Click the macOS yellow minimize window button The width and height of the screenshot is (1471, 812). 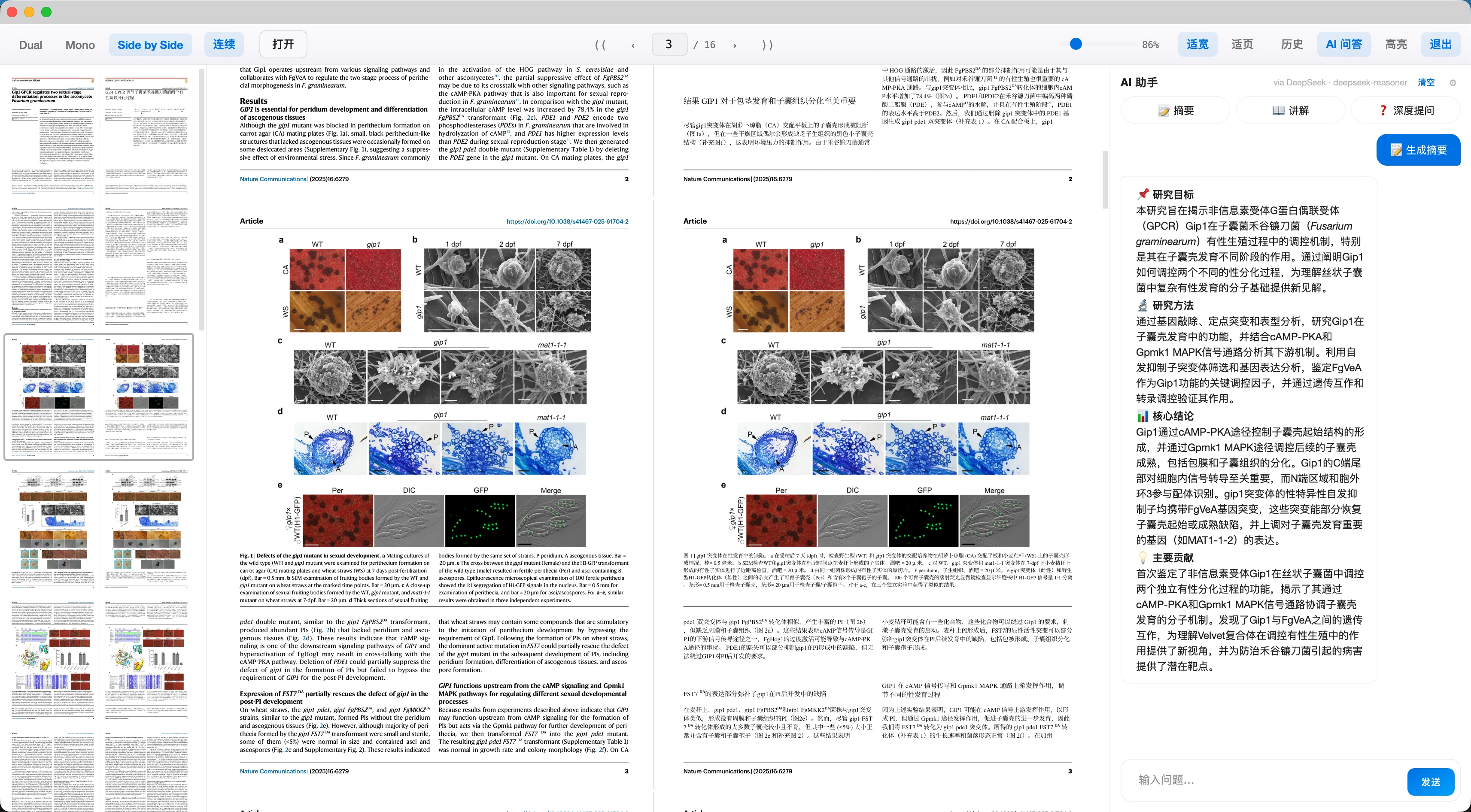29,12
